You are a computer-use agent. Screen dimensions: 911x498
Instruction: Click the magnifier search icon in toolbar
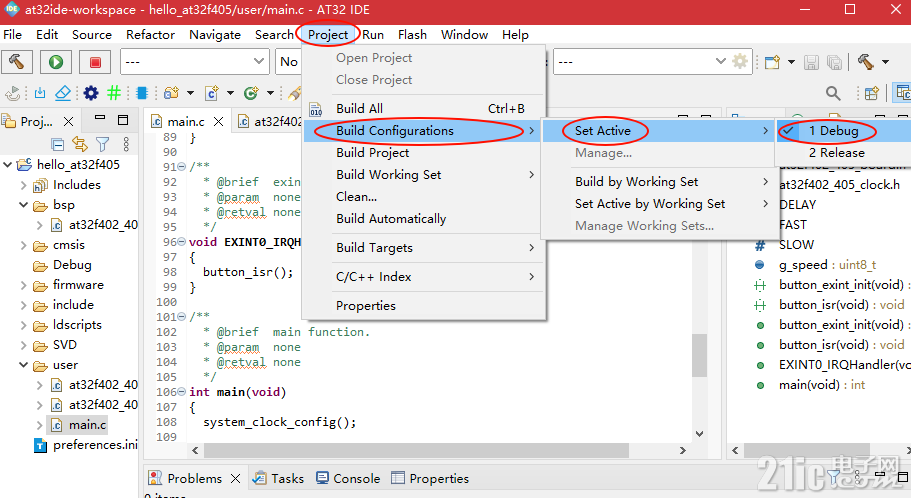pyautogui.click(x=833, y=93)
